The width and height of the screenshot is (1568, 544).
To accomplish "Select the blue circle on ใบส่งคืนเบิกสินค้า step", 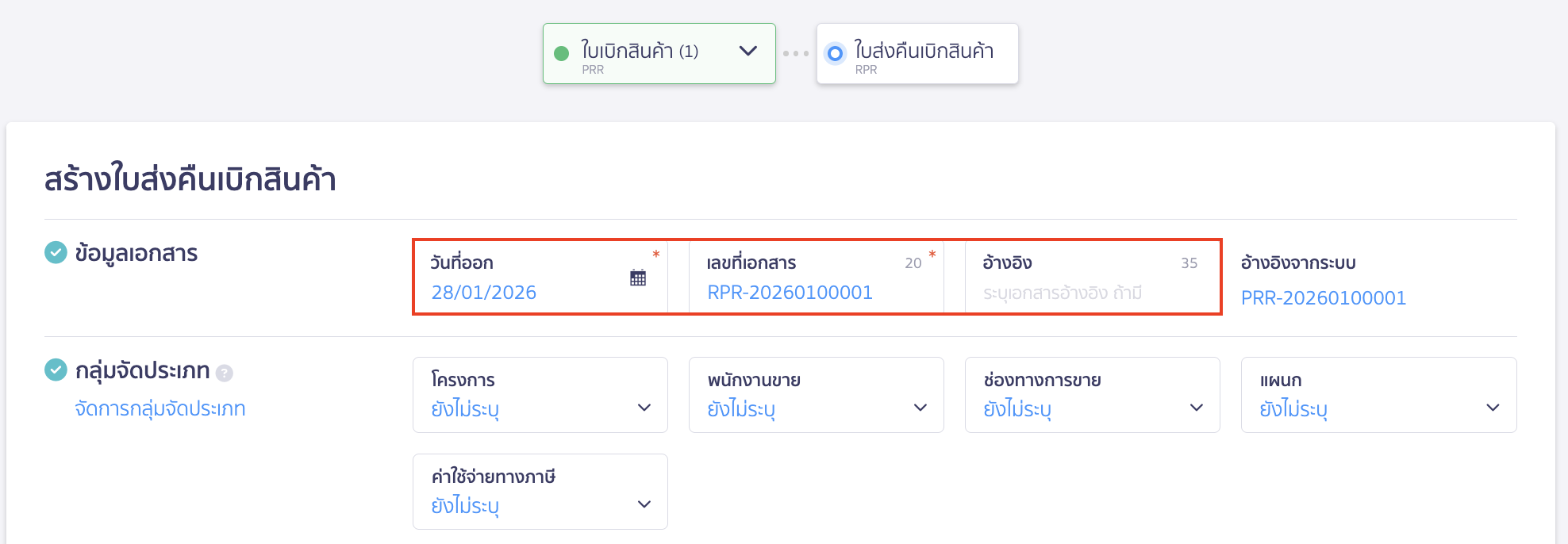I will click(x=835, y=53).
